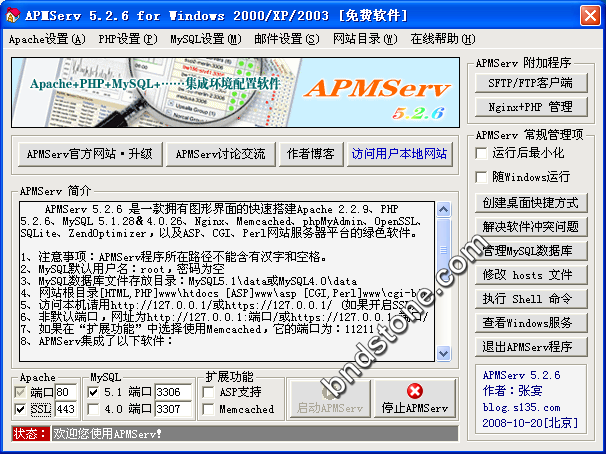The image size is (606, 454).
Task: Open Nginx+PHP 管理 button
Action: point(531,107)
